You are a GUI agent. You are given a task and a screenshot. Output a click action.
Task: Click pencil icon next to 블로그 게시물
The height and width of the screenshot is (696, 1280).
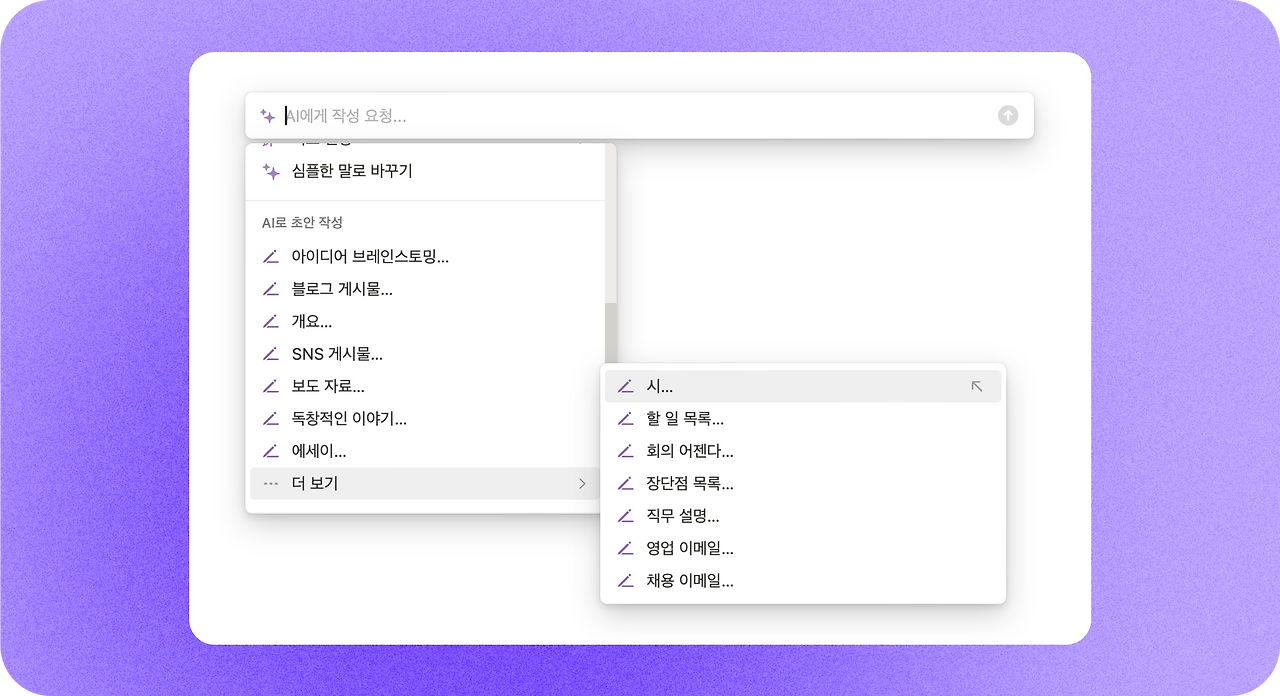tap(270, 289)
